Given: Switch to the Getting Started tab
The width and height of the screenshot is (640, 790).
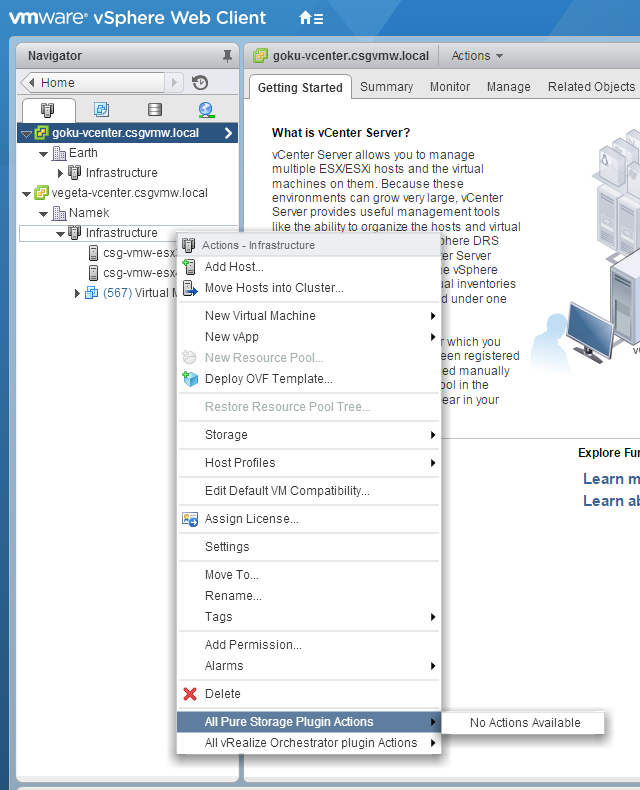Looking at the screenshot, I should [300, 88].
